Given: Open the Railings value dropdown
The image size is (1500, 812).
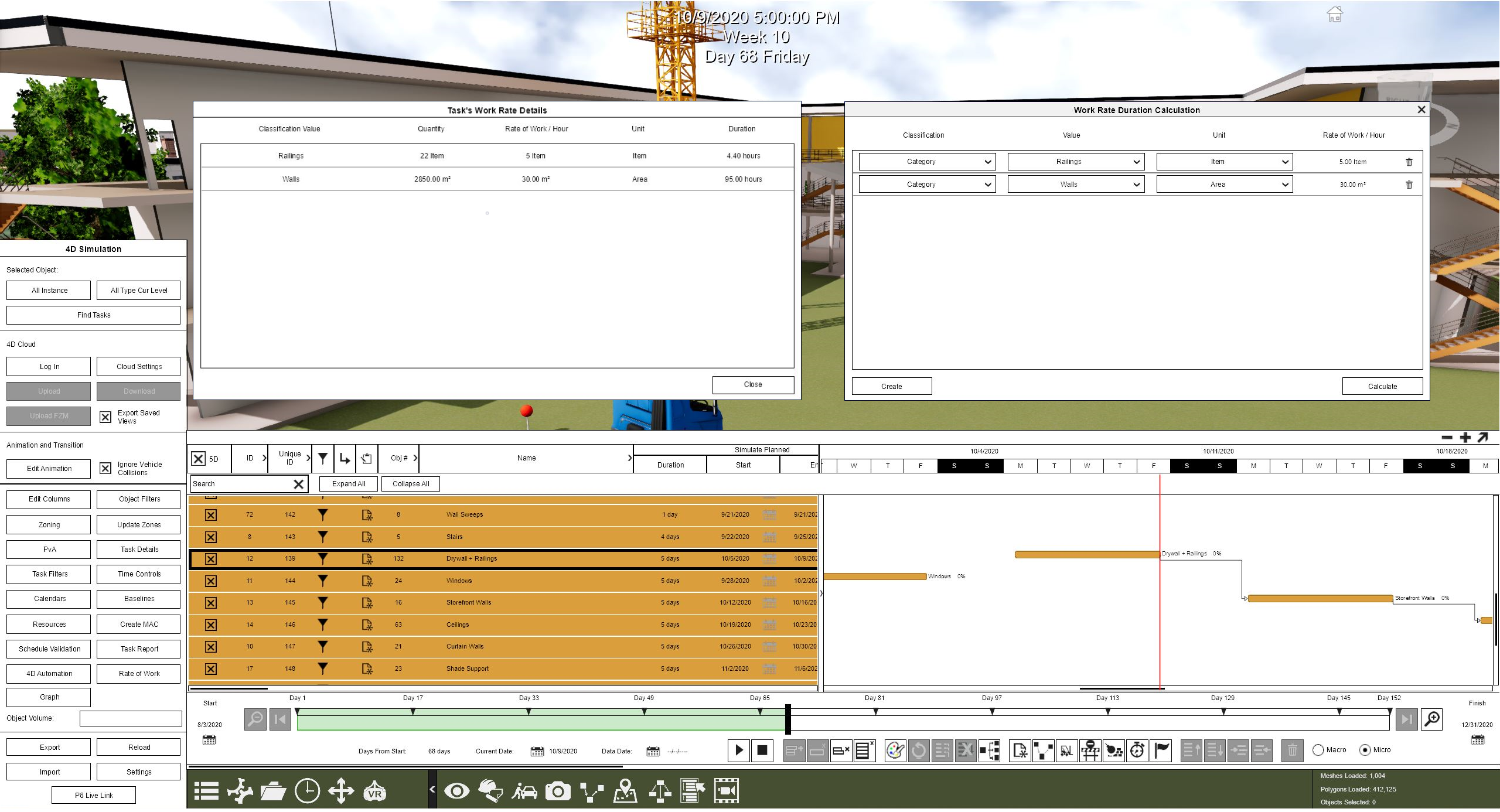Looking at the screenshot, I should pos(1076,162).
